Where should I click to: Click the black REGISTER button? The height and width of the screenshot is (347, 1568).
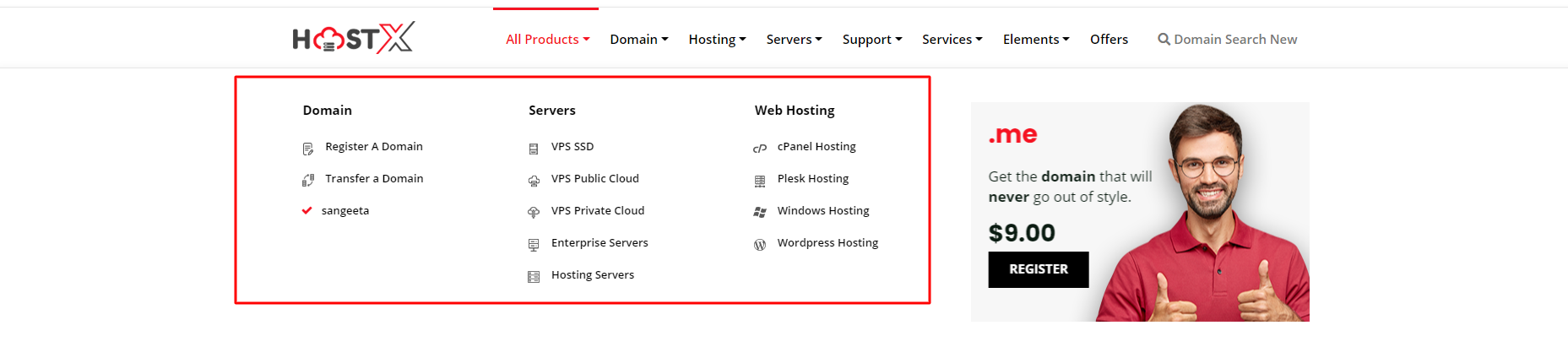coord(1039,269)
